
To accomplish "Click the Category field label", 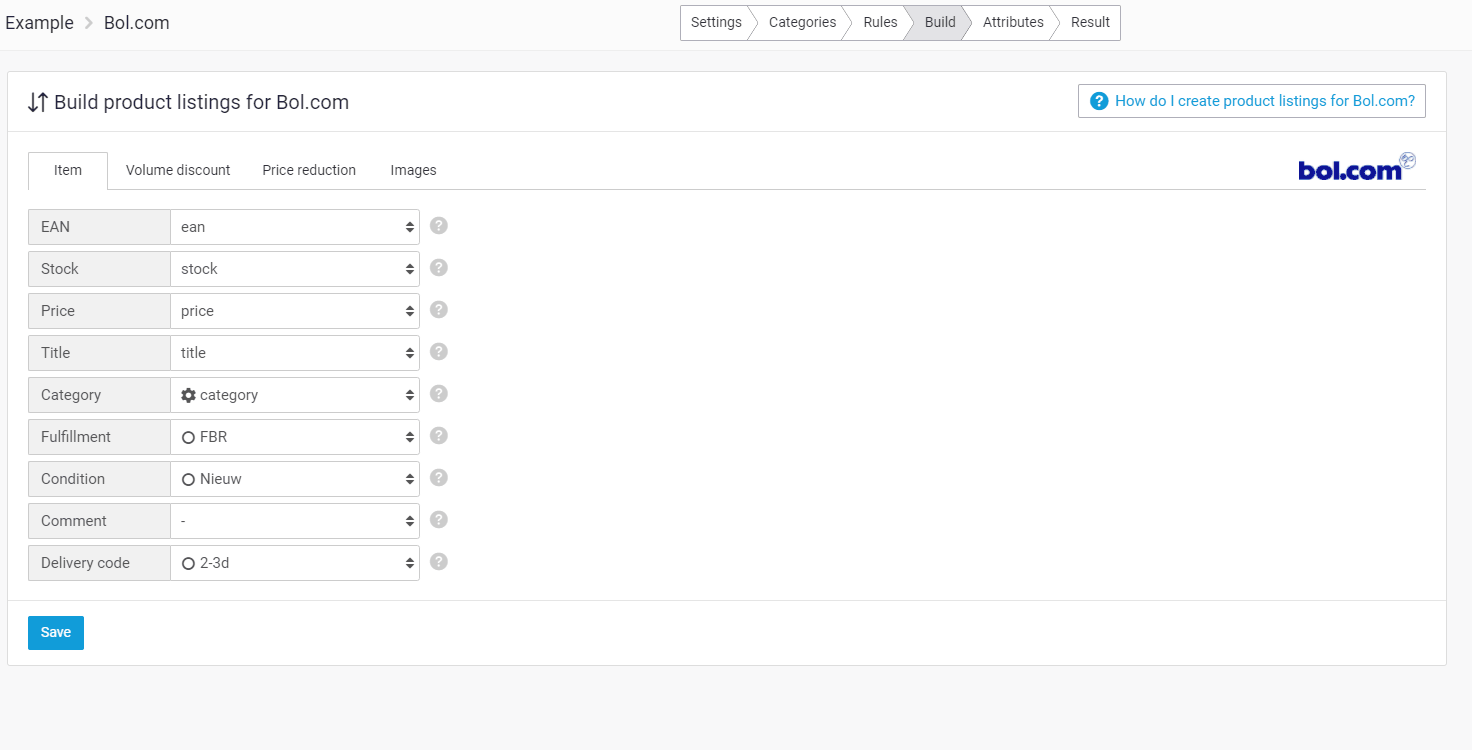I will click(x=99, y=395).
